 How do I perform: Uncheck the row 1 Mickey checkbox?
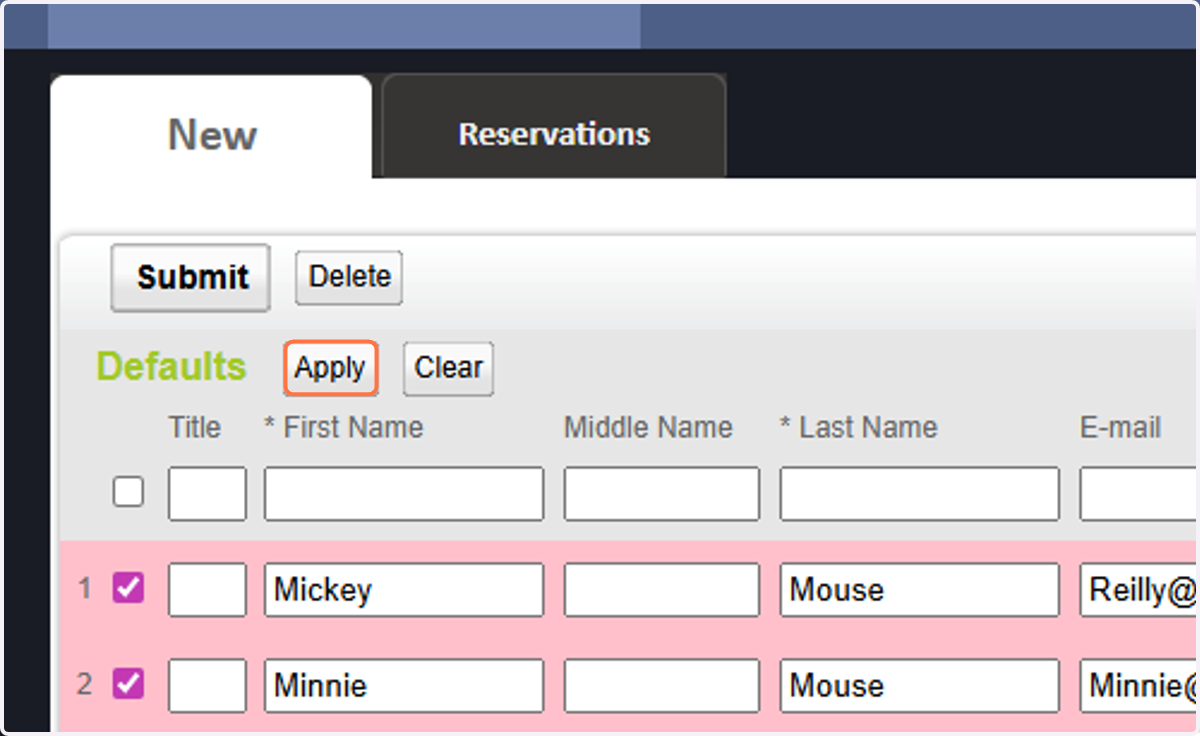128,588
